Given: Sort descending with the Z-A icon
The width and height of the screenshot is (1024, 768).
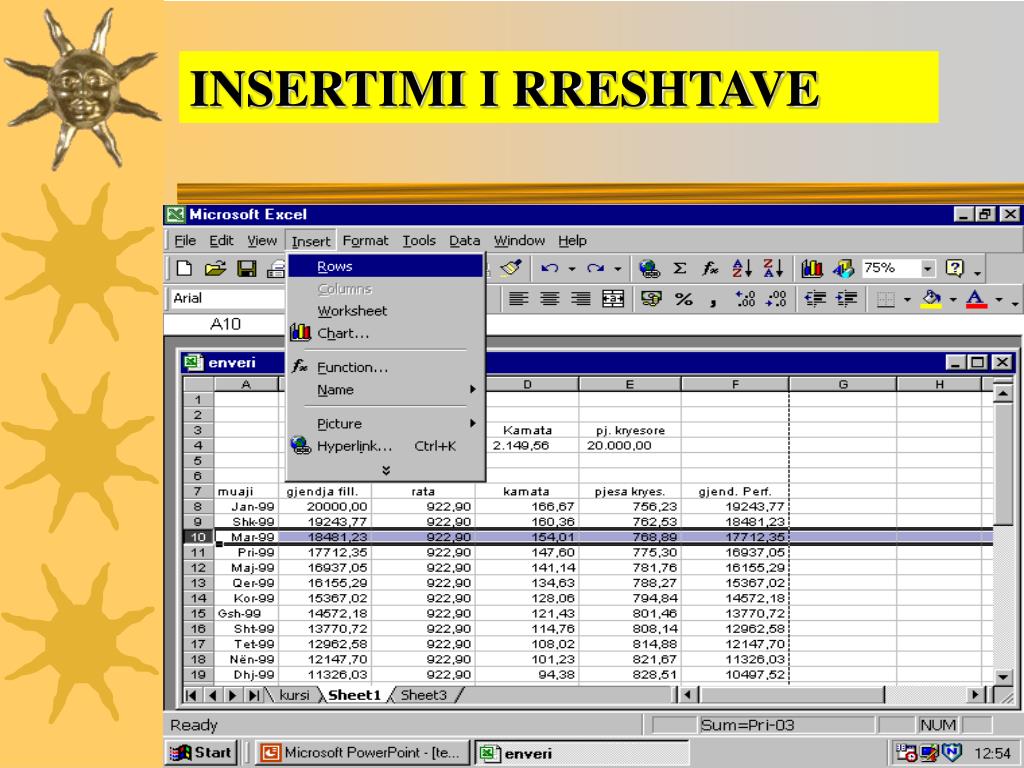Looking at the screenshot, I should tap(773, 268).
